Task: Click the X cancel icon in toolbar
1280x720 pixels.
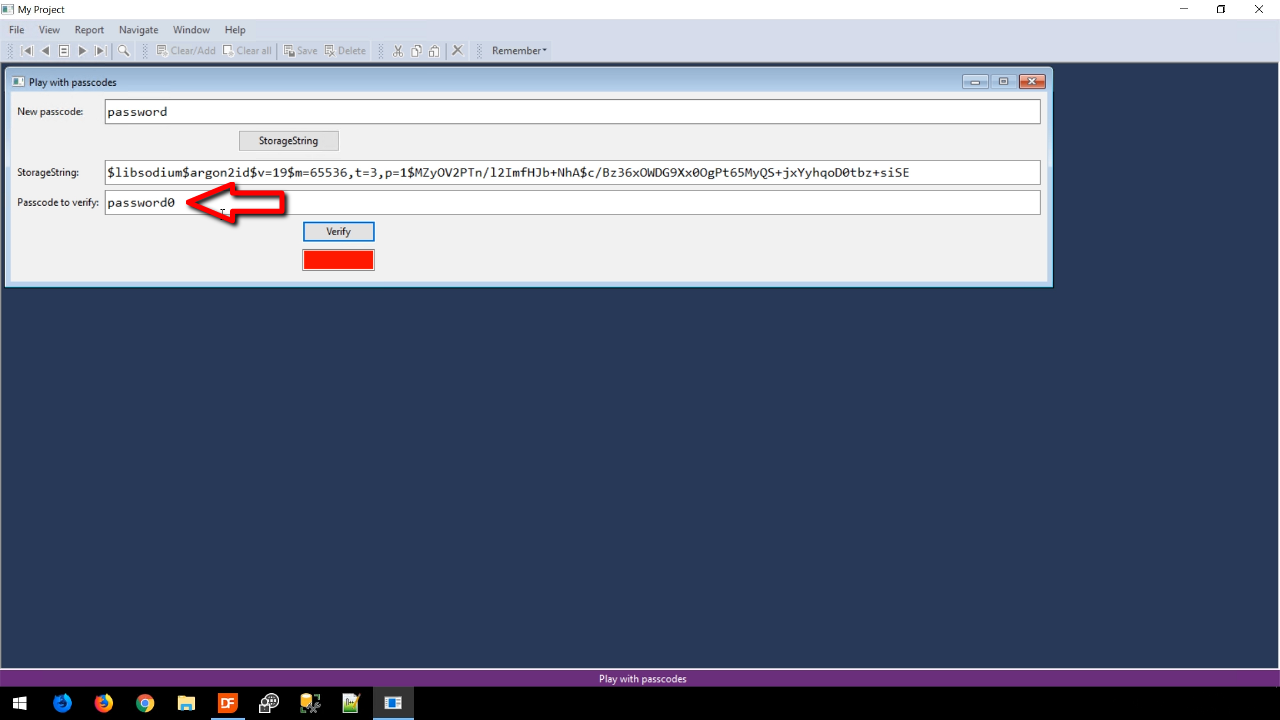Action: (457, 51)
